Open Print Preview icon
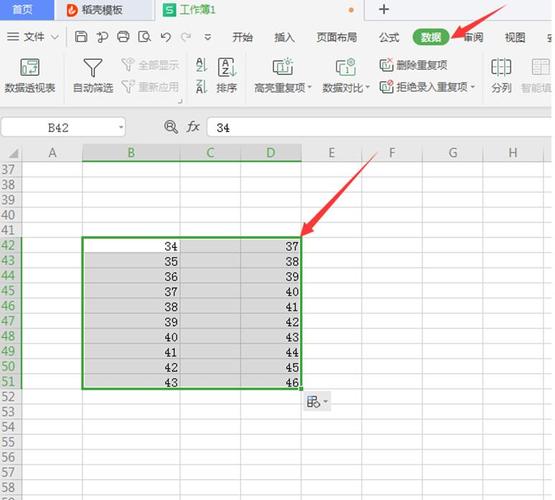 (x=144, y=36)
